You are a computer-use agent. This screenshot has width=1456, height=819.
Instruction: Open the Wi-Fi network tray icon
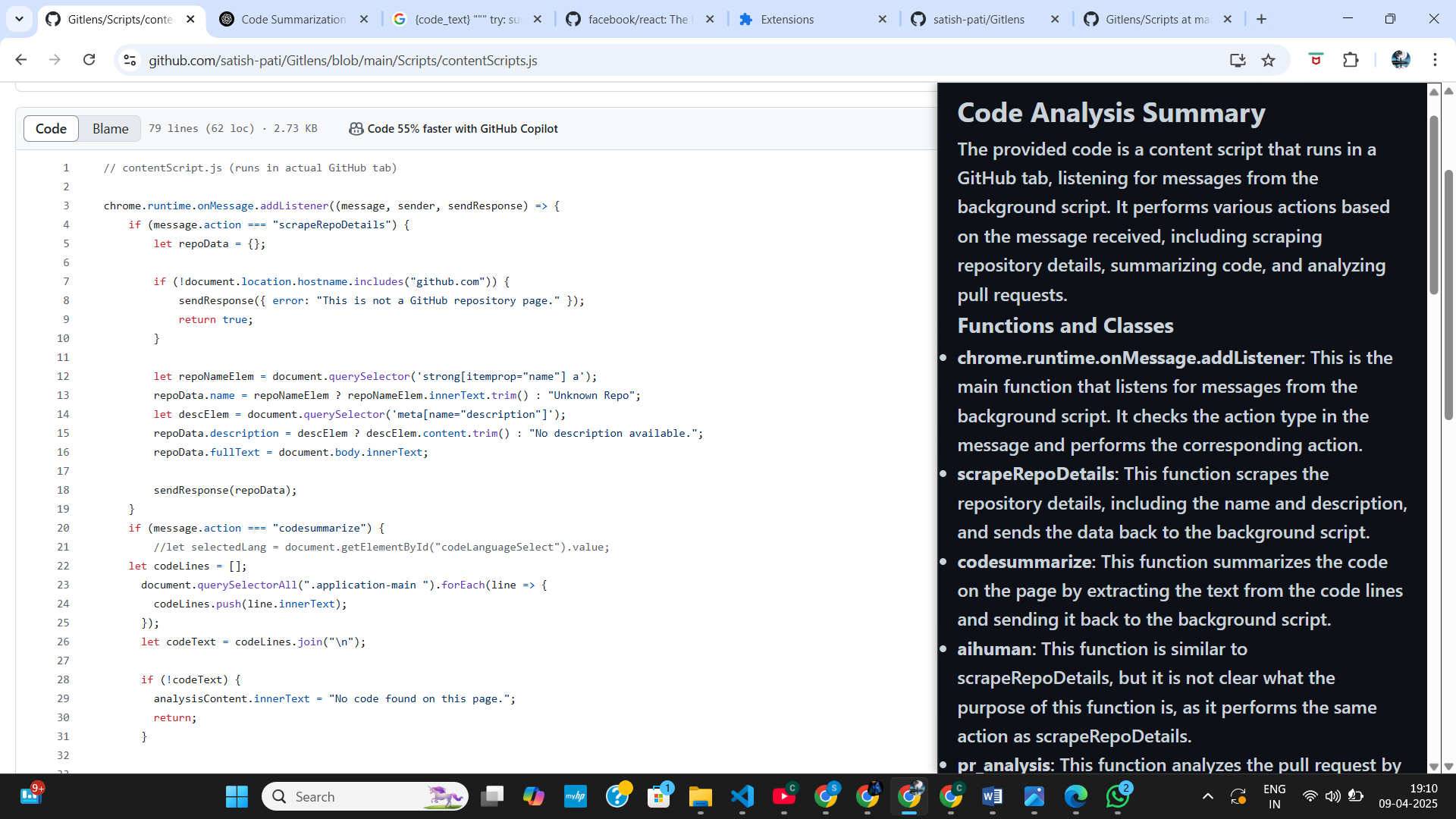tap(1310, 796)
